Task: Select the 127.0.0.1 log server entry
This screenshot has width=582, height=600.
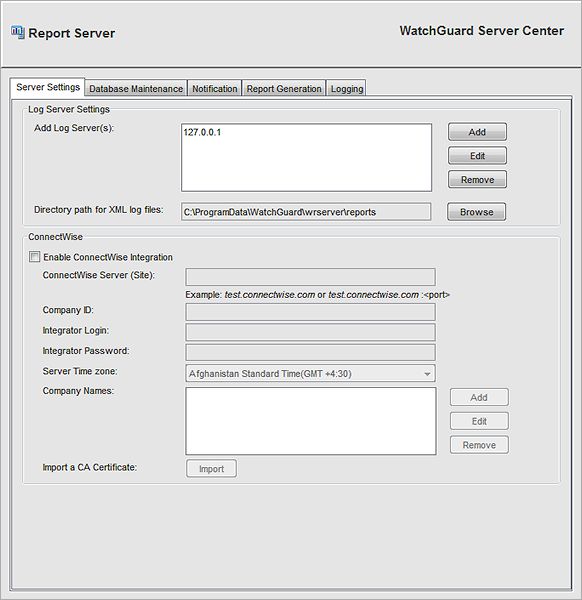Action: pyautogui.click(x=202, y=132)
